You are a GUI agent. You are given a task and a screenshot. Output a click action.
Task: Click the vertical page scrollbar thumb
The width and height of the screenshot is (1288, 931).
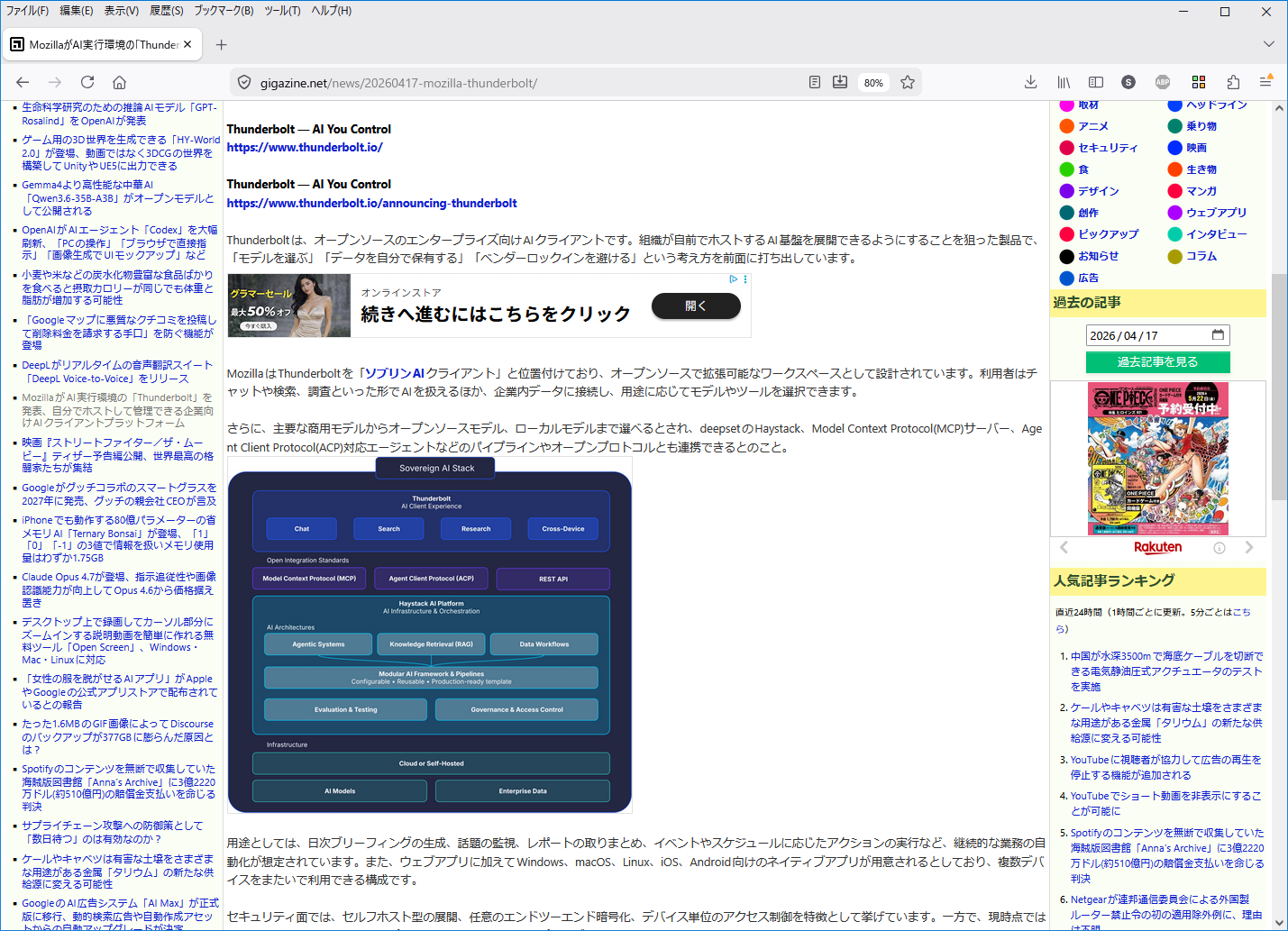pos(1279,388)
